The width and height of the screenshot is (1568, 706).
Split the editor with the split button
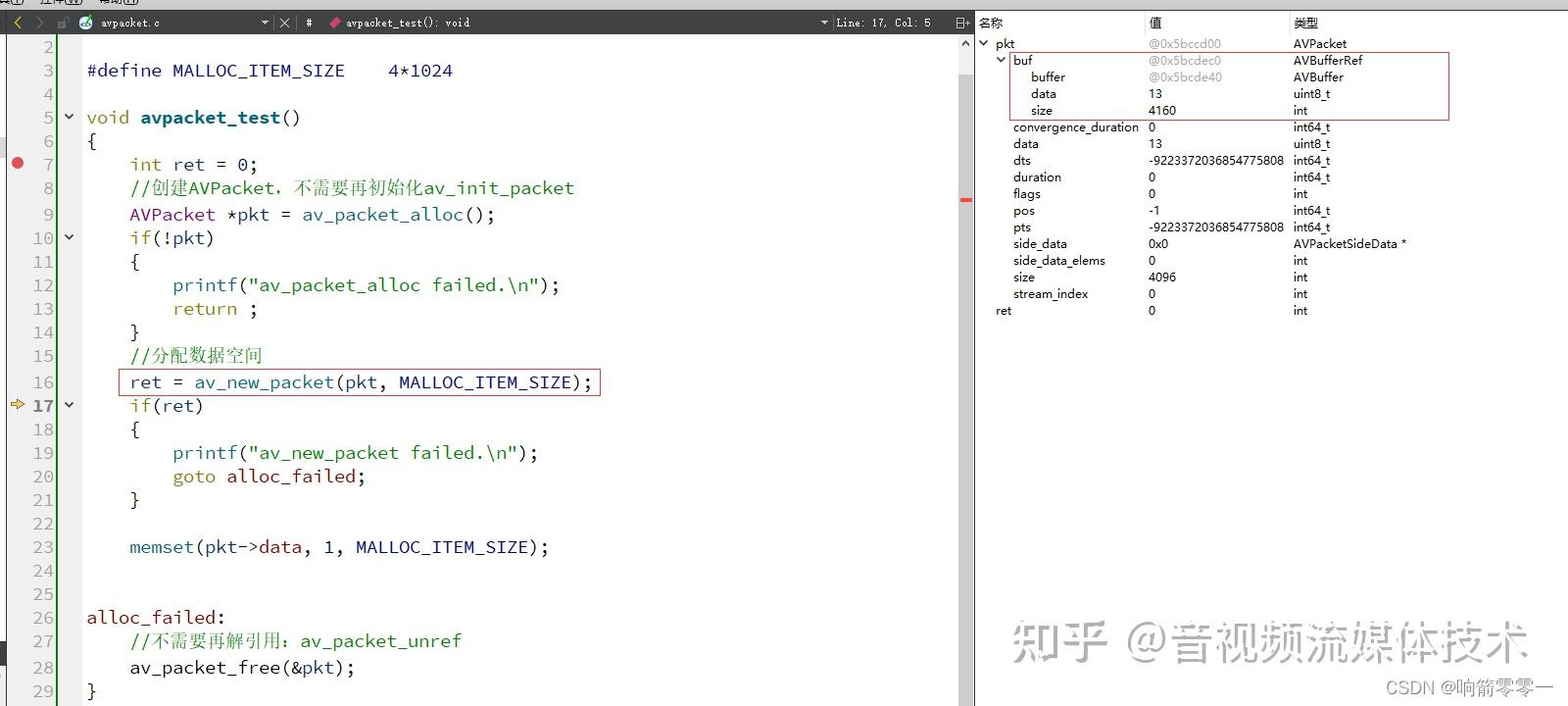tap(963, 23)
